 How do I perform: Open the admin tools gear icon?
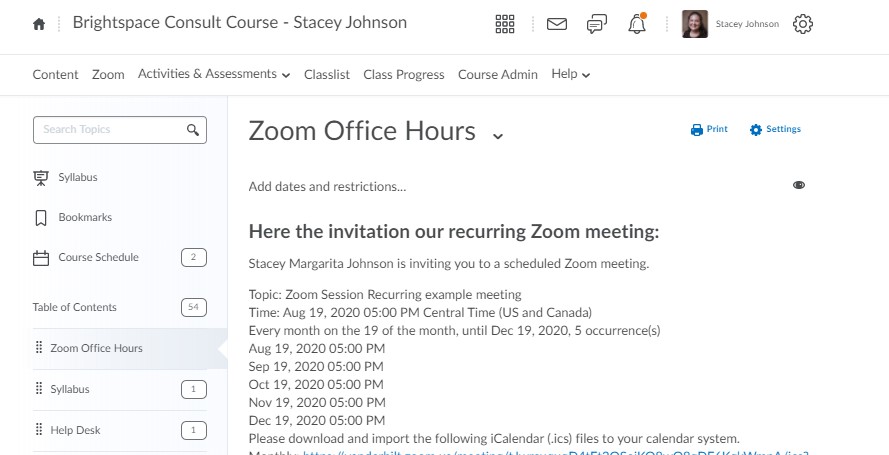802,24
